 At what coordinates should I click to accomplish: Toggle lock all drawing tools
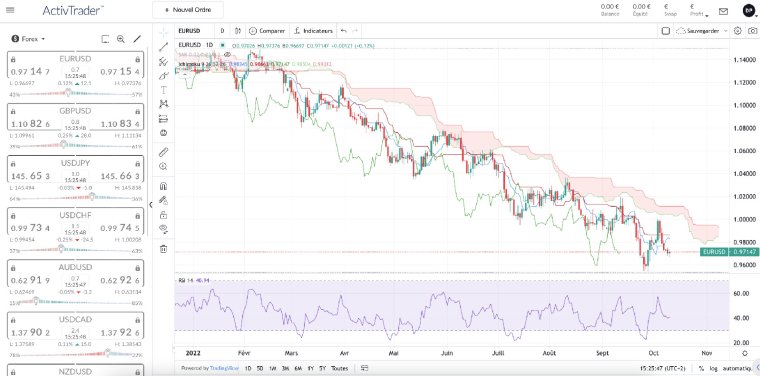(164, 215)
